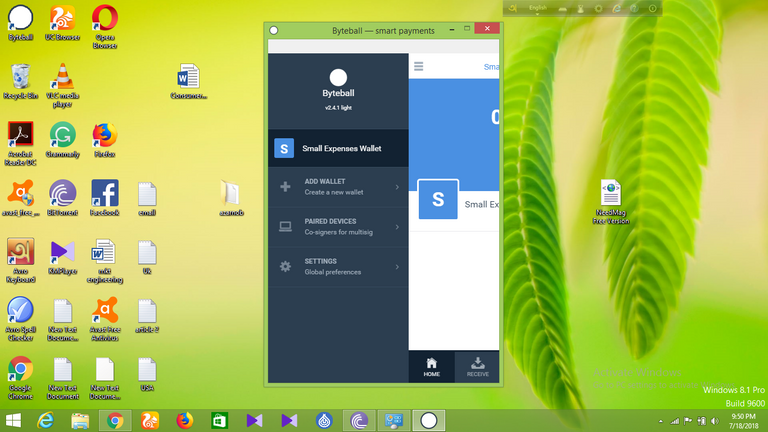
Task: Select the Avro Spell Checker desktop icon
Action: click(20, 319)
